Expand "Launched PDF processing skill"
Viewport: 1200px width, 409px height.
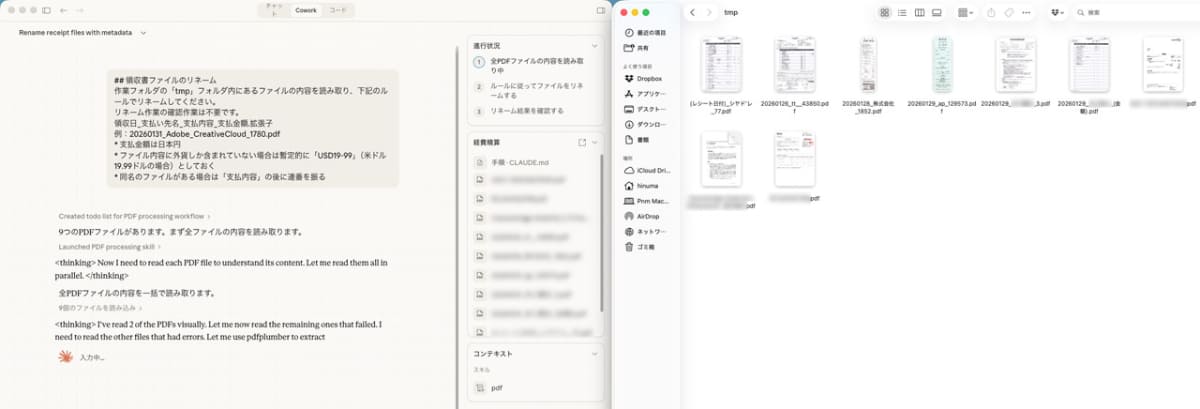coord(109,246)
